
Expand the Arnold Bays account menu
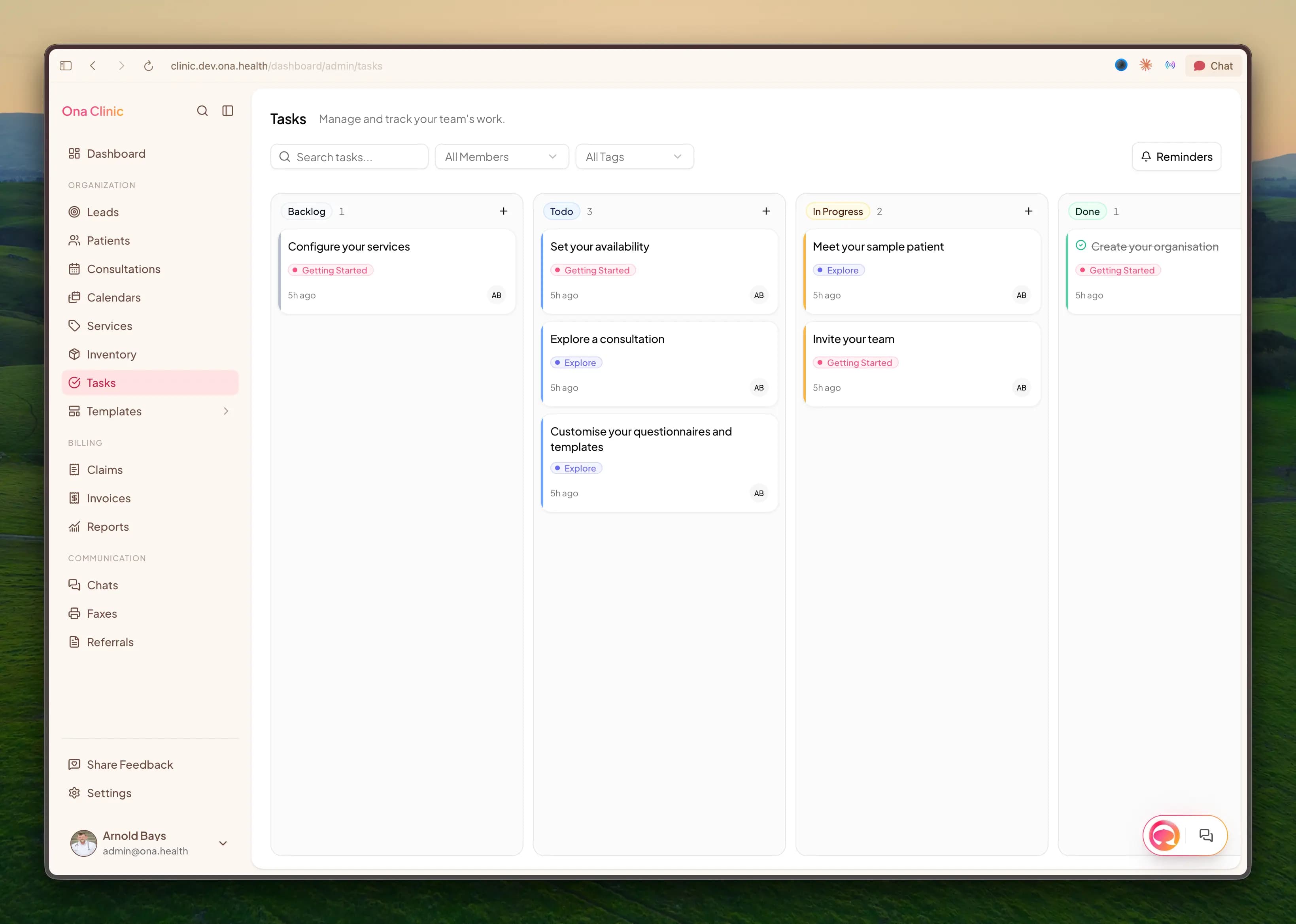[223, 843]
